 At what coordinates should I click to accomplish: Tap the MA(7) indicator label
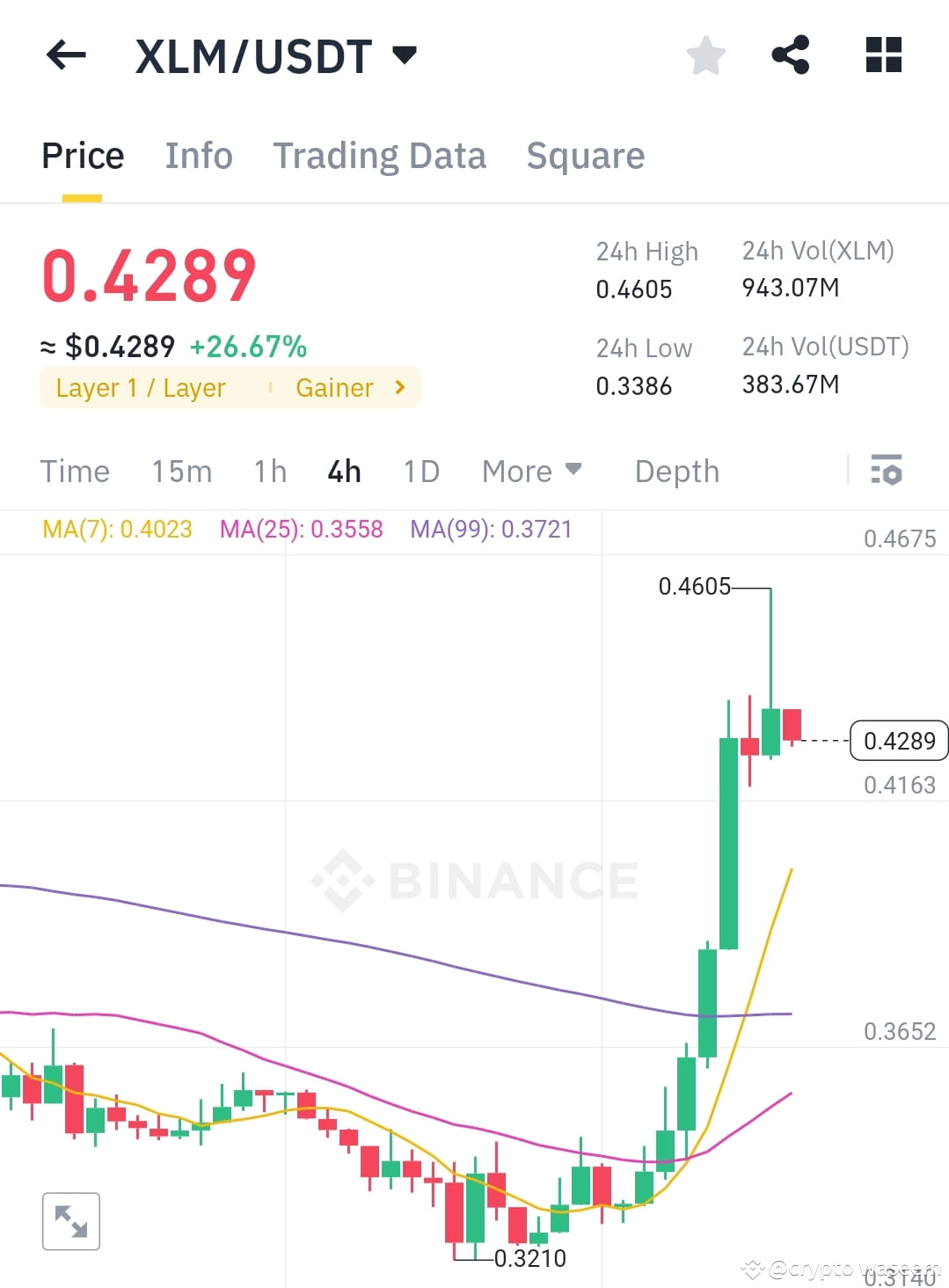click(x=117, y=530)
